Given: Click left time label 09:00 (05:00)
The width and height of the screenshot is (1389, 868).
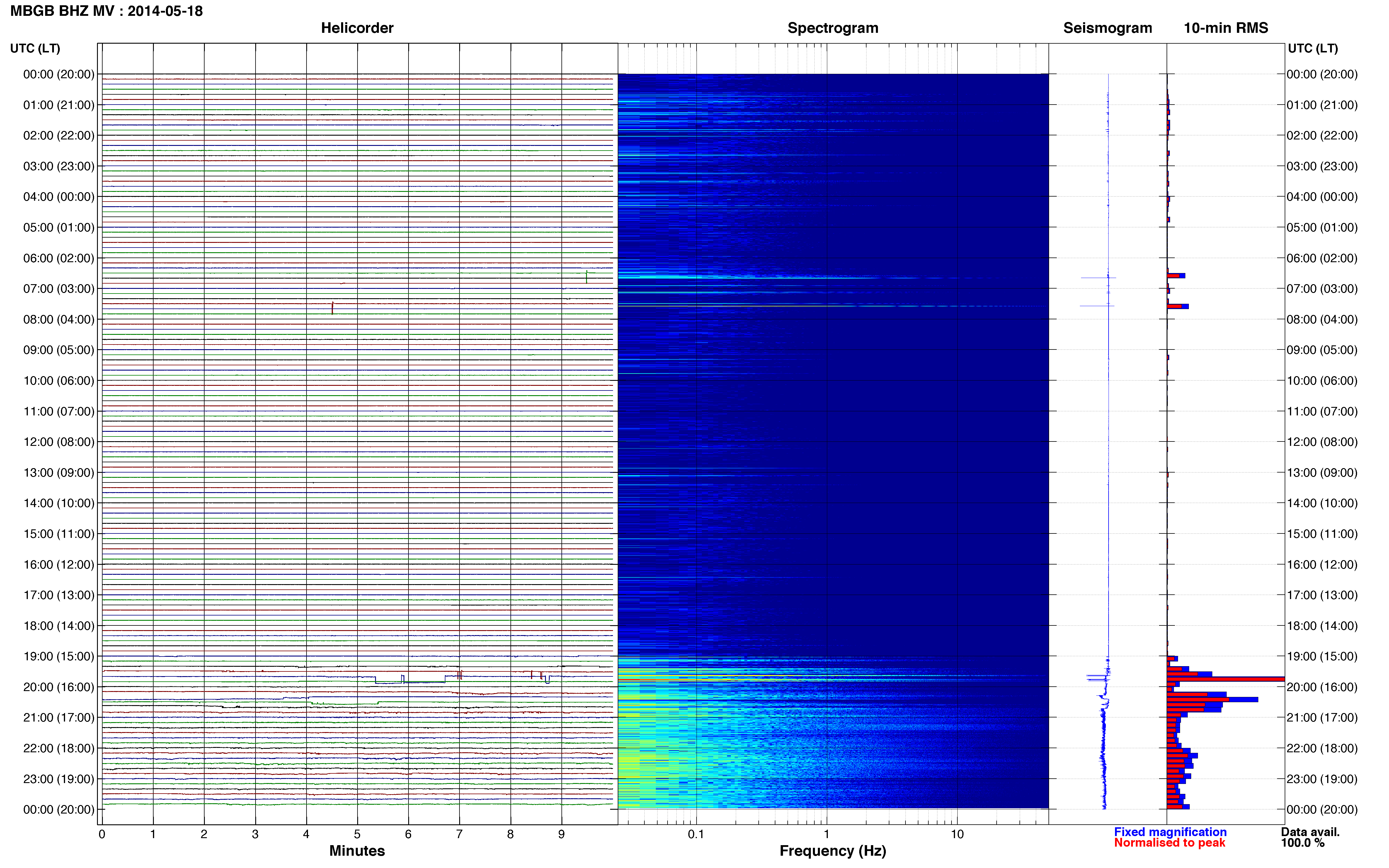Looking at the screenshot, I should click(59, 350).
